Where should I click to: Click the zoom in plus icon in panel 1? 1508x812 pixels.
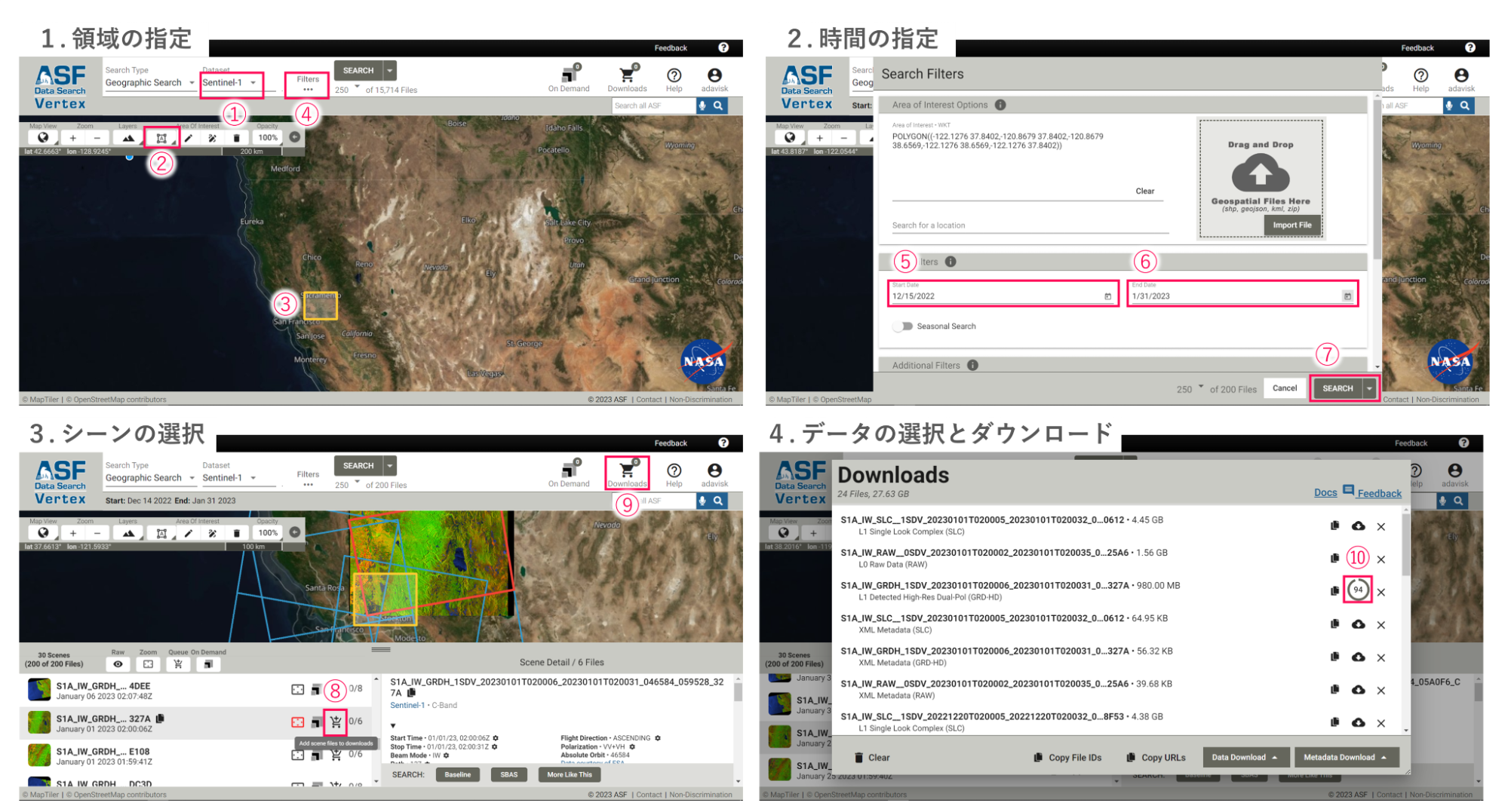(x=73, y=138)
